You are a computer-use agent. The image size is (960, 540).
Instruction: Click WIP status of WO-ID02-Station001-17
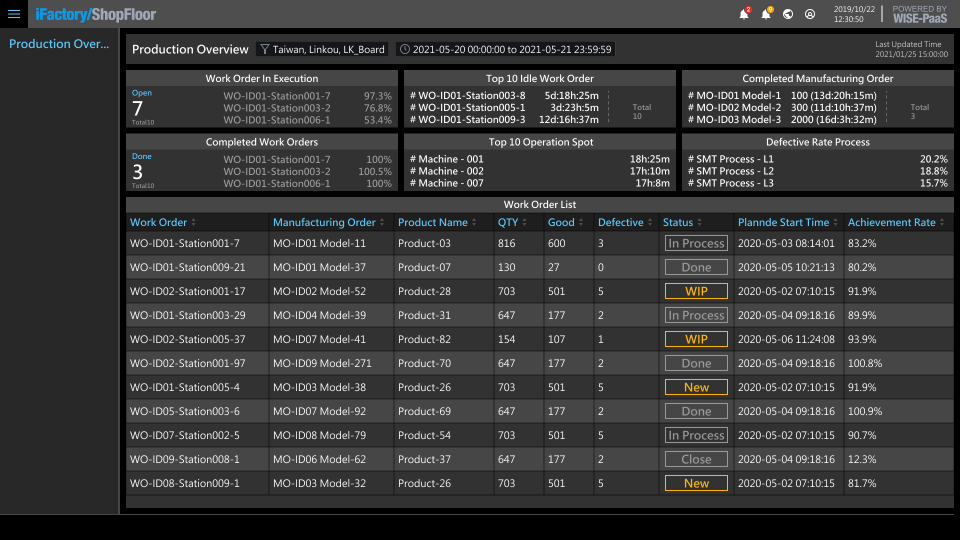[x=696, y=291]
